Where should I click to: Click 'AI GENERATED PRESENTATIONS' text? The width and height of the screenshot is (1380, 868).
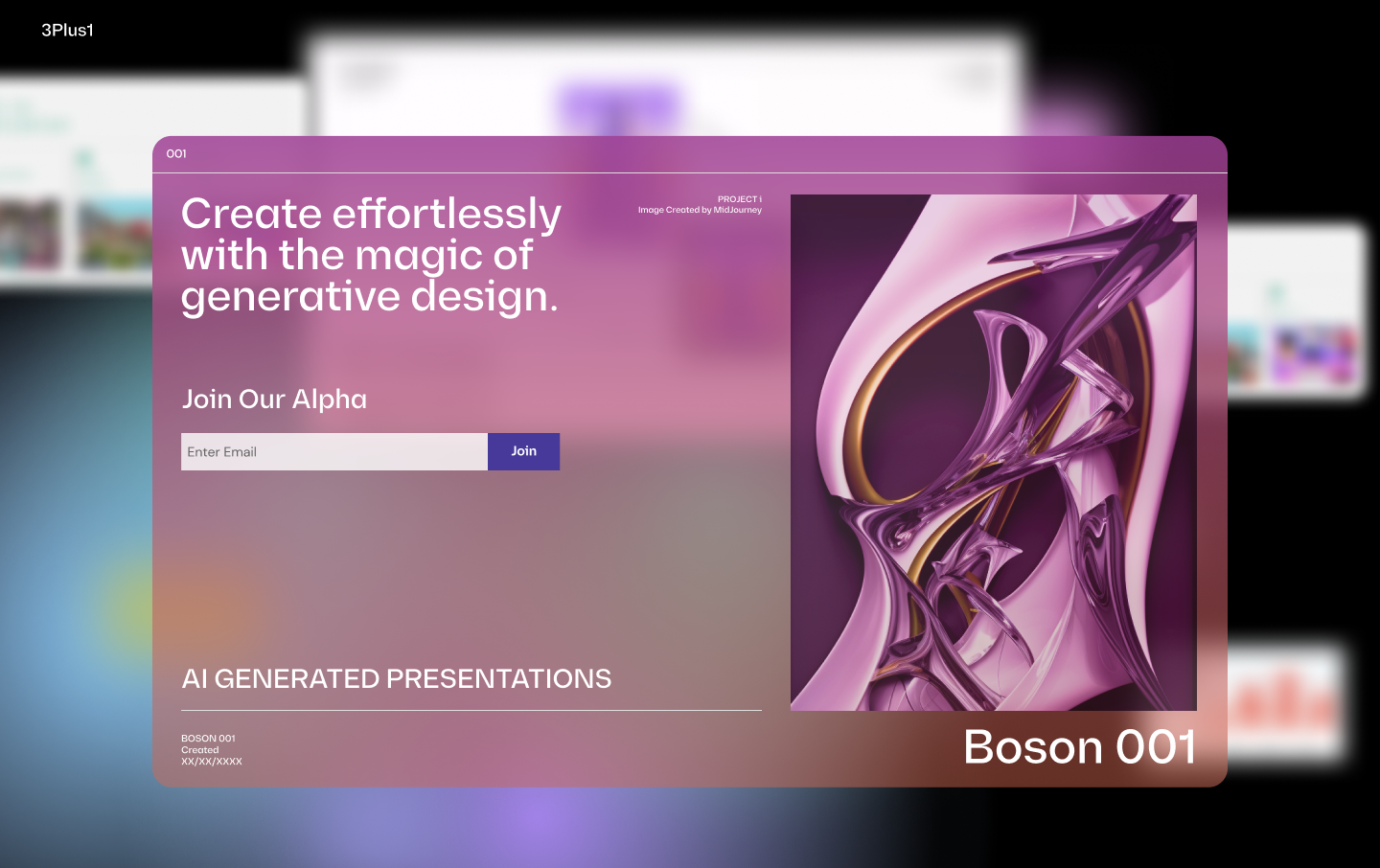397,678
